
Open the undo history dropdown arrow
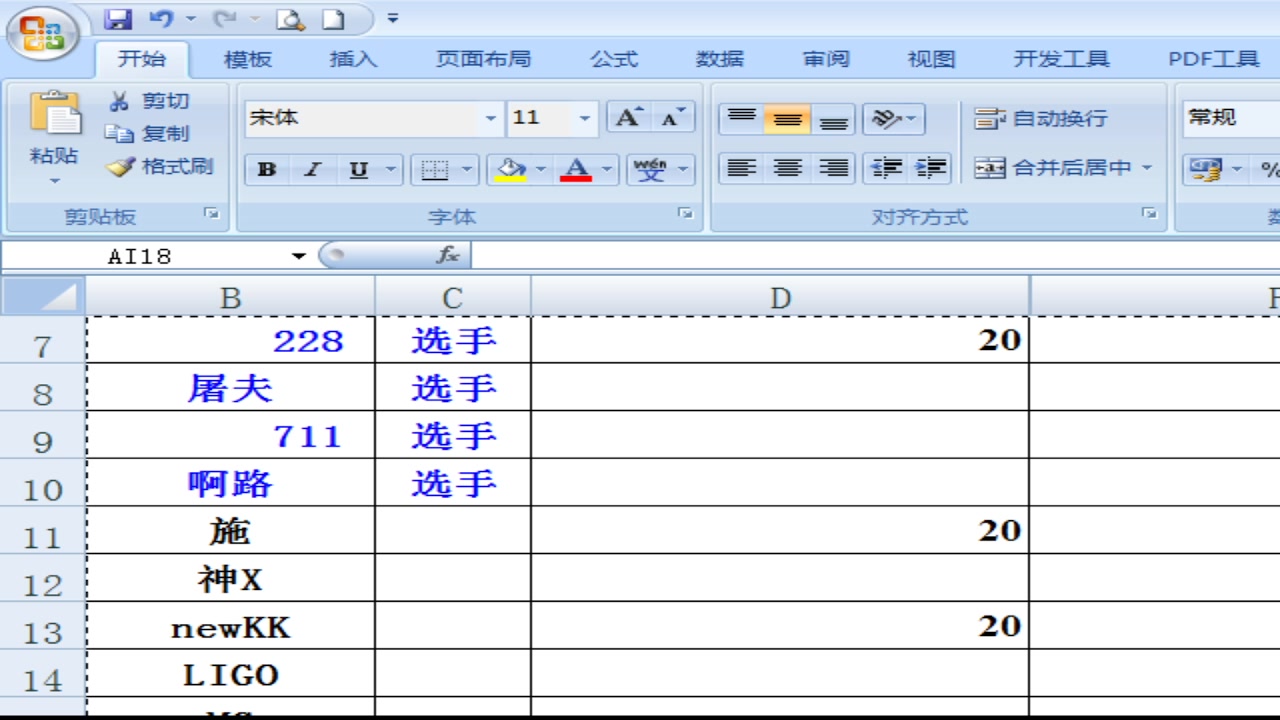coord(190,19)
